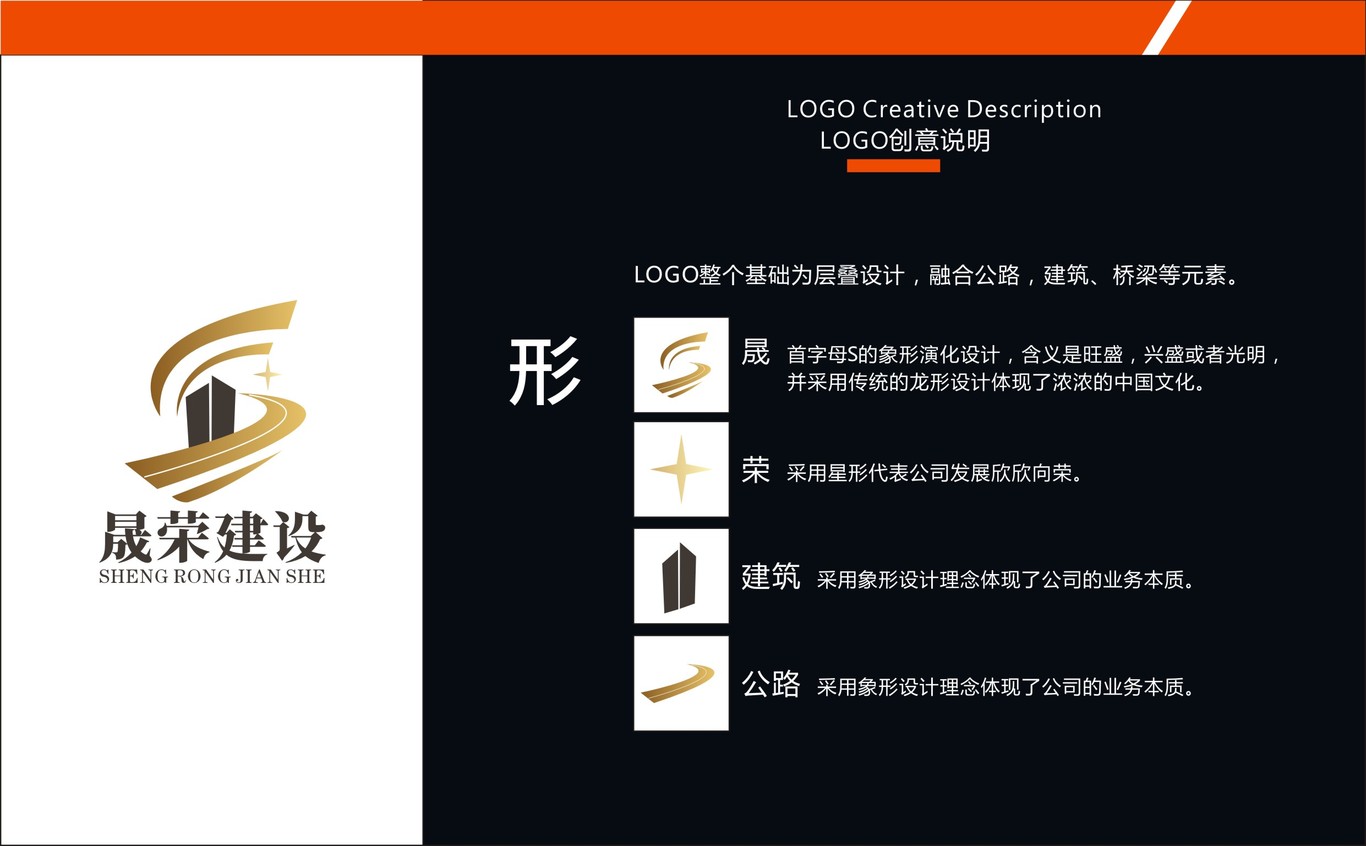Select the gold star thumbnail beside 荣
Screen dimensions: 1366x846
681,469
